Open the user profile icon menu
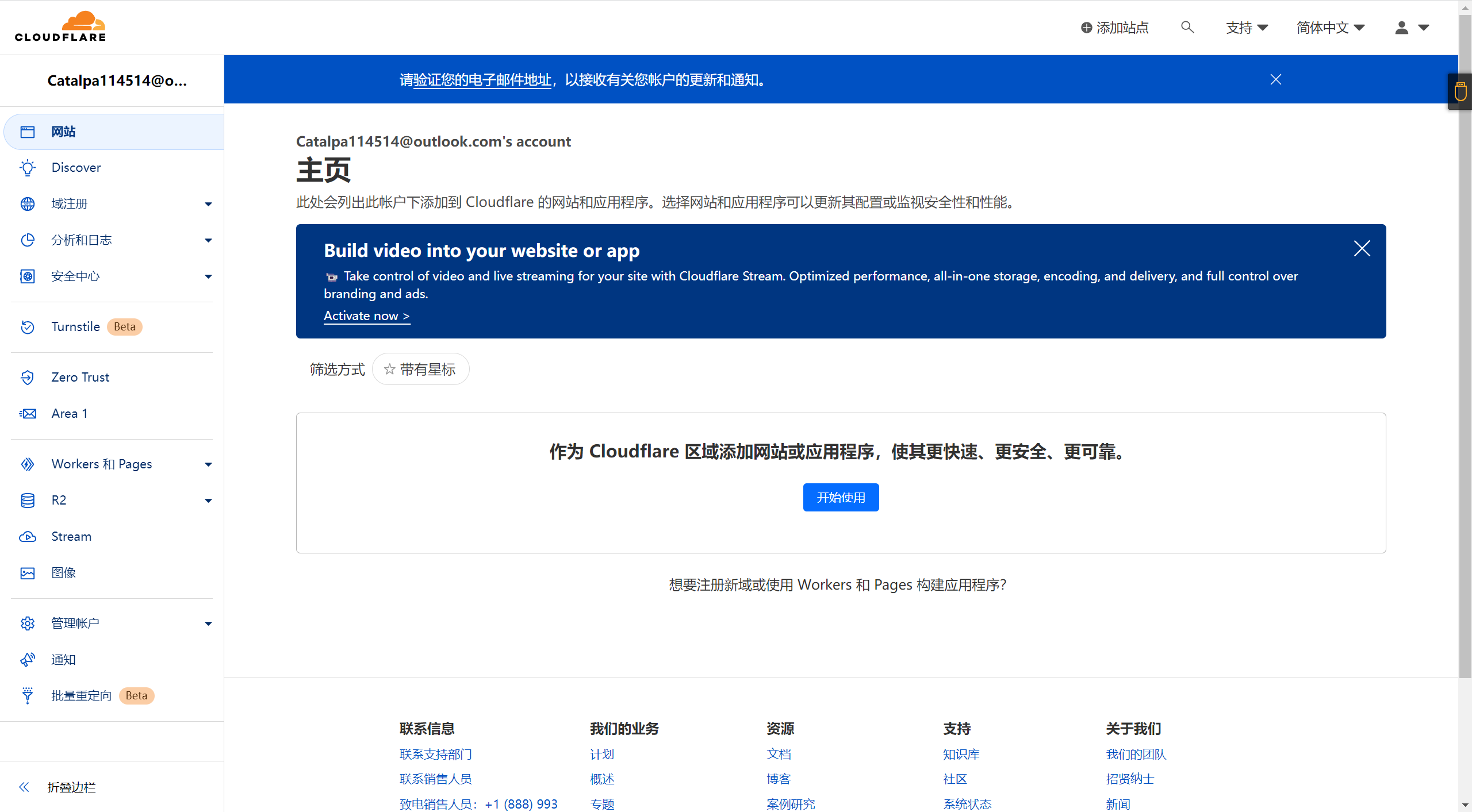The height and width of the screenshot is (812, 1472). pyautogui.click(x=1412, y=28)
